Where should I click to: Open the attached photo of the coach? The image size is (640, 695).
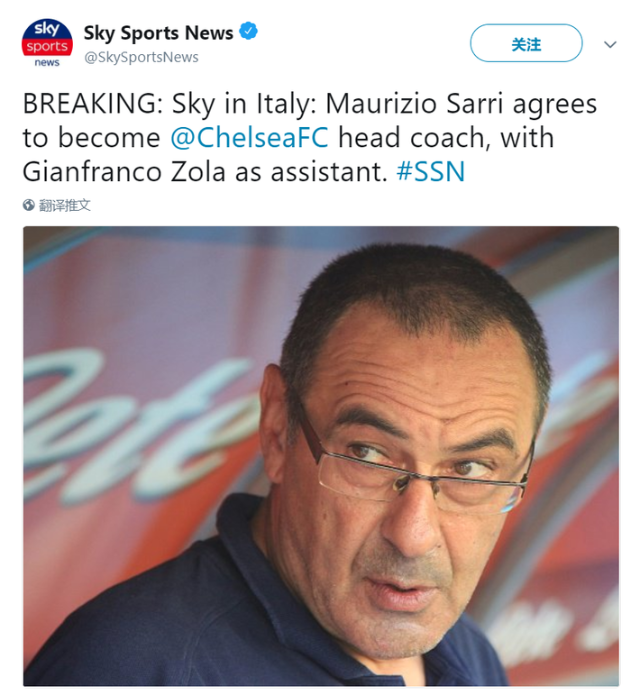click(x=321, y=456)
